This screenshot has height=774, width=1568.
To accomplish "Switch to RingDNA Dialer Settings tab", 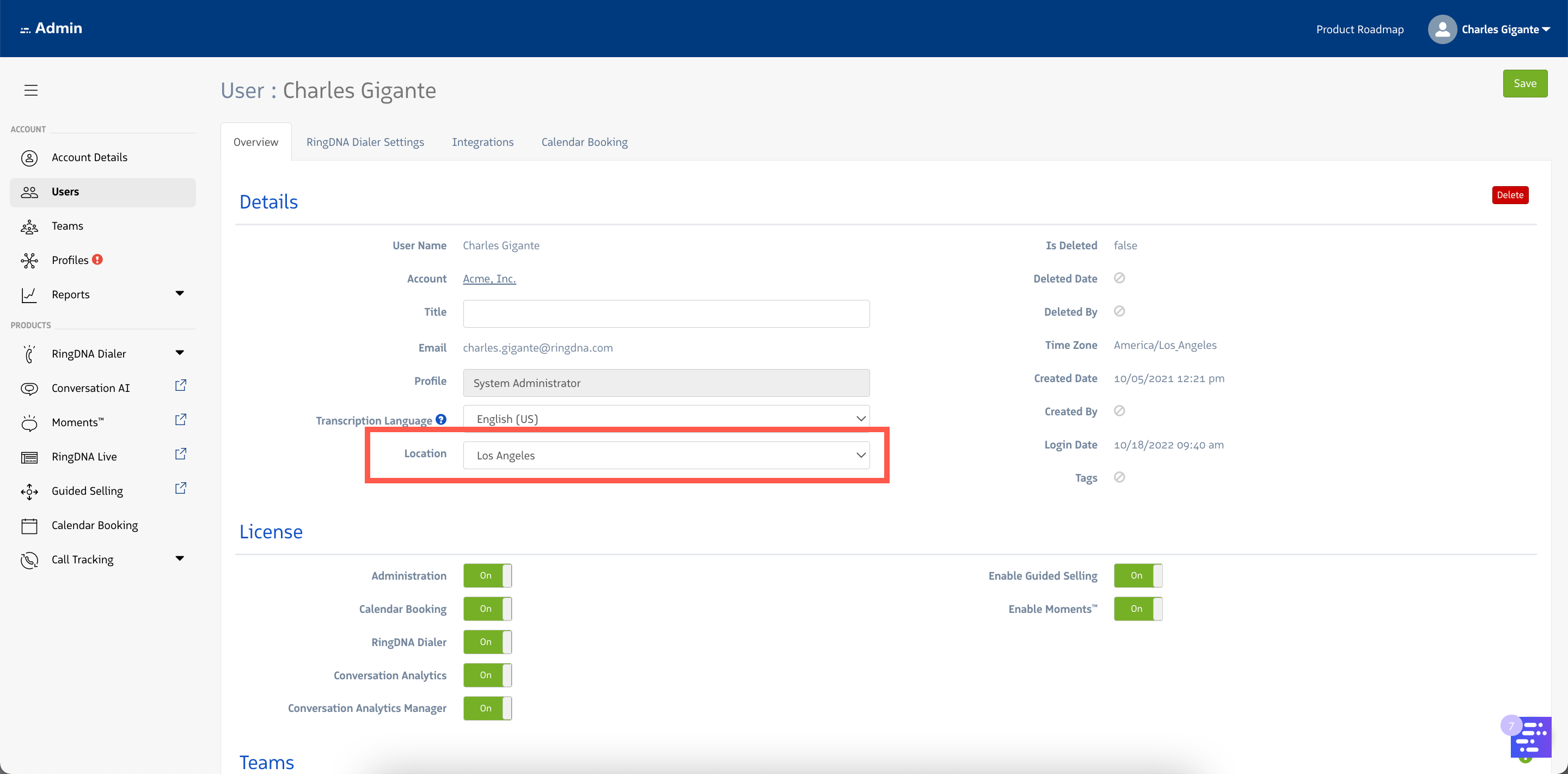I will (365, 142).
